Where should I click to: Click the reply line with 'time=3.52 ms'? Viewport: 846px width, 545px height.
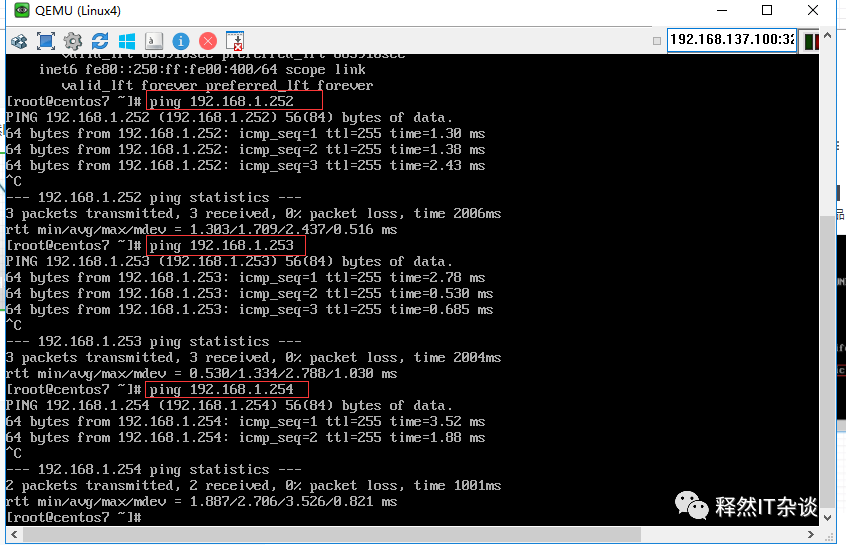[245, 421]
